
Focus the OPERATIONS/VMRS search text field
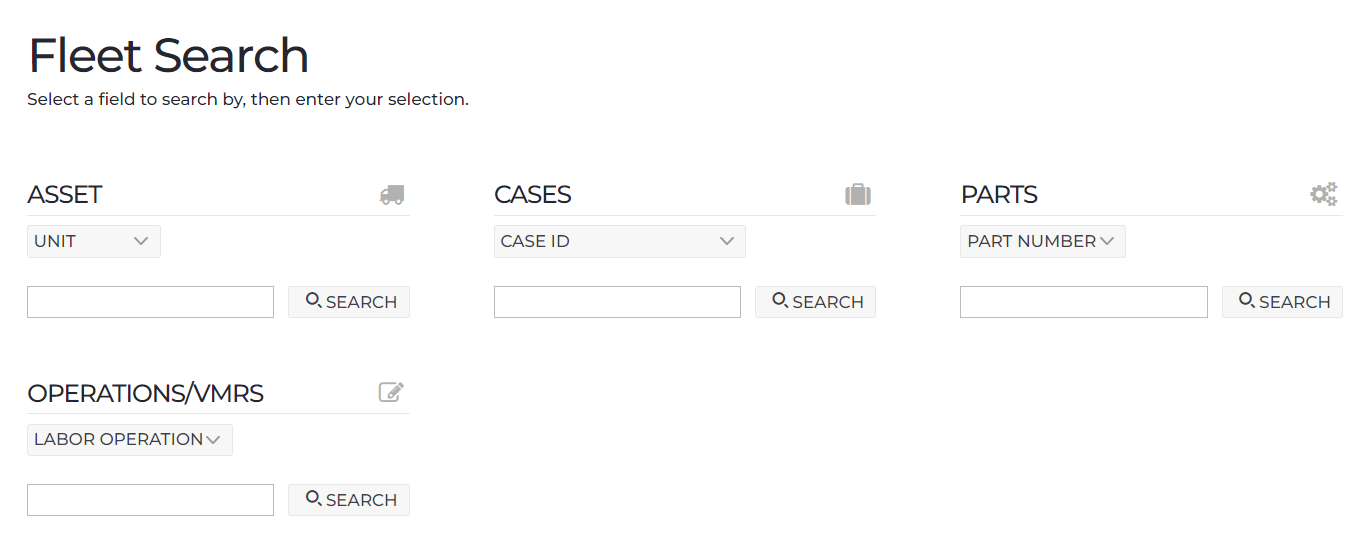pos(150,500)
